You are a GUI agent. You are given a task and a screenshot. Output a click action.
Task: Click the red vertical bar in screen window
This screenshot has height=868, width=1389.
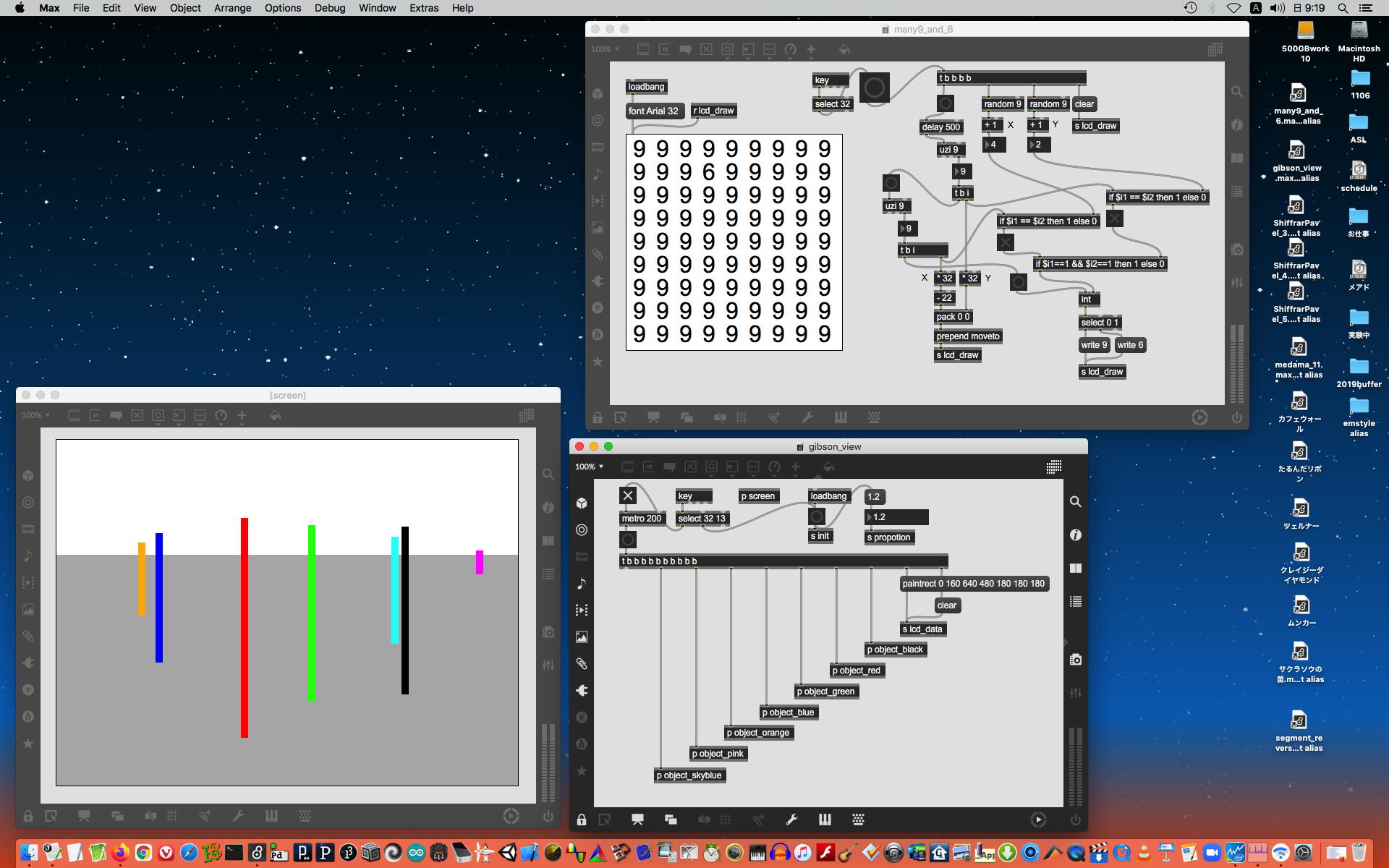(x=245, y=626)
